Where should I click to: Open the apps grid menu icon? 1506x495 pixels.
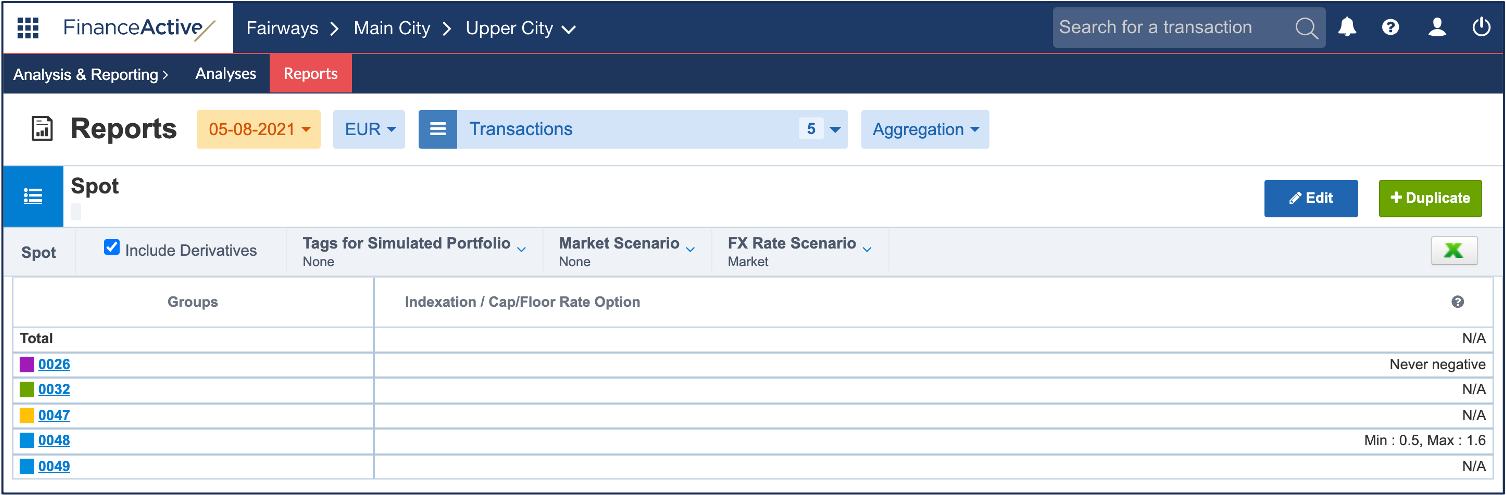click(x=28, y=27)
